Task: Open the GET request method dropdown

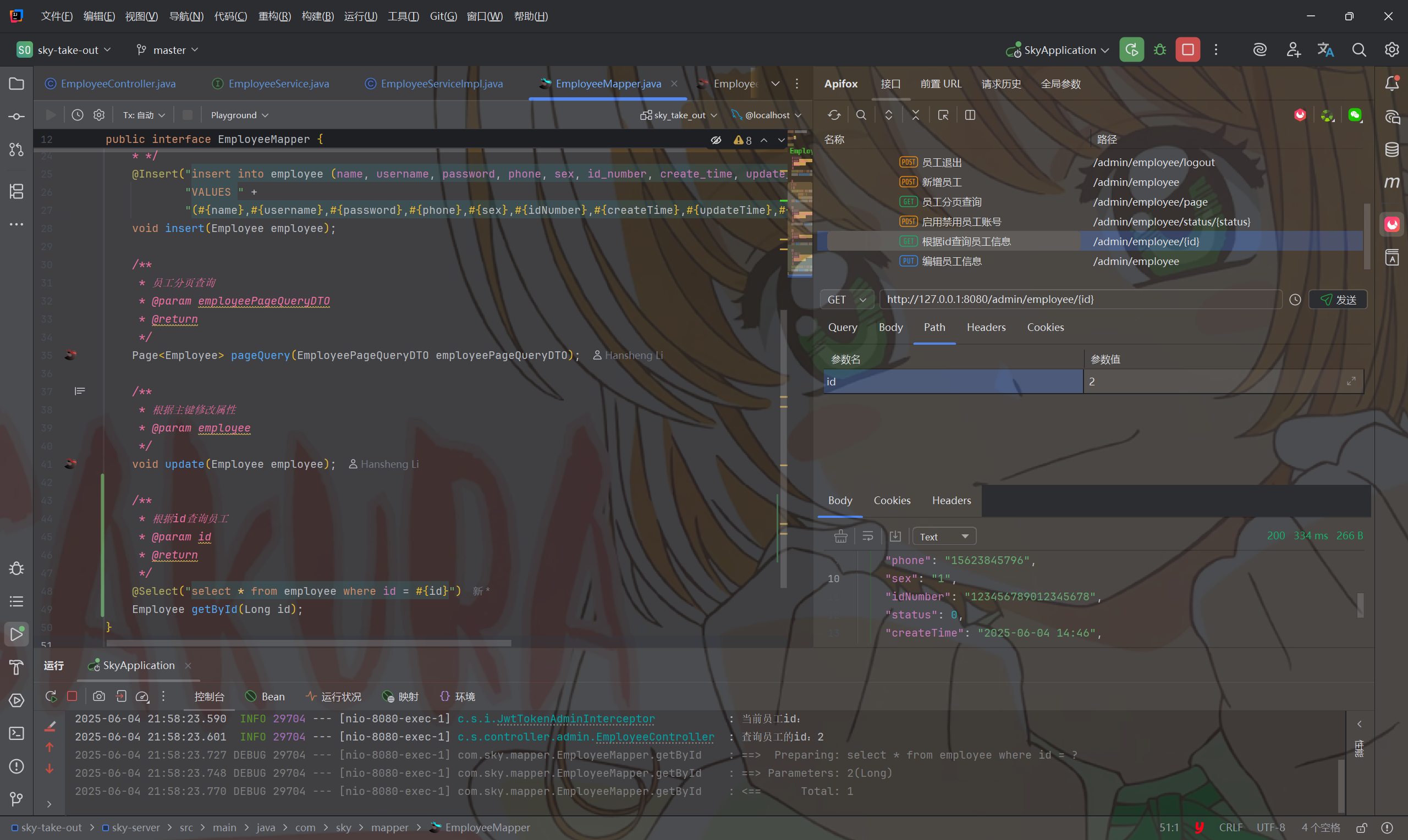Action: point(846,300)
